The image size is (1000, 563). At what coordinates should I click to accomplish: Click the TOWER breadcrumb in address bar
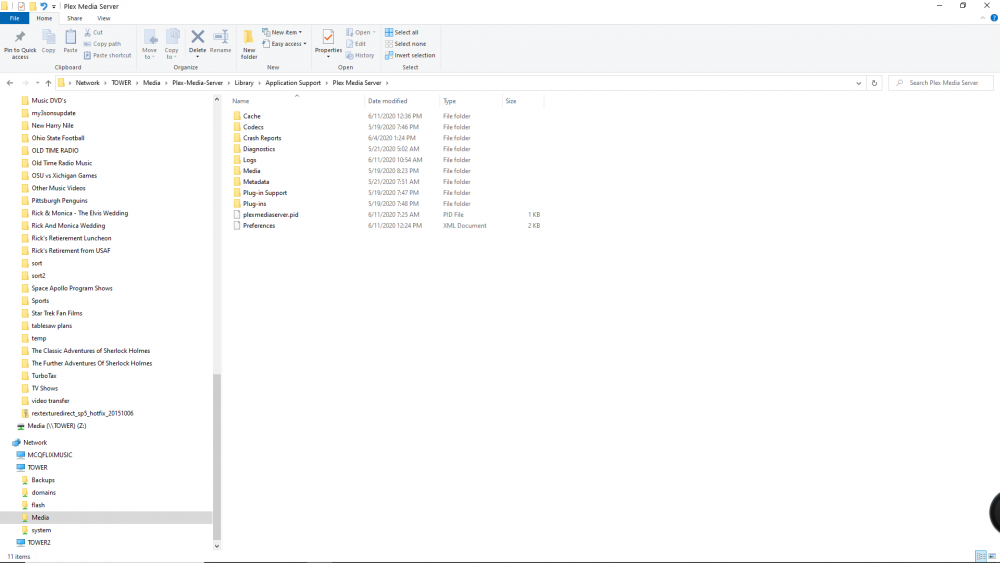[x=121, y=83]
